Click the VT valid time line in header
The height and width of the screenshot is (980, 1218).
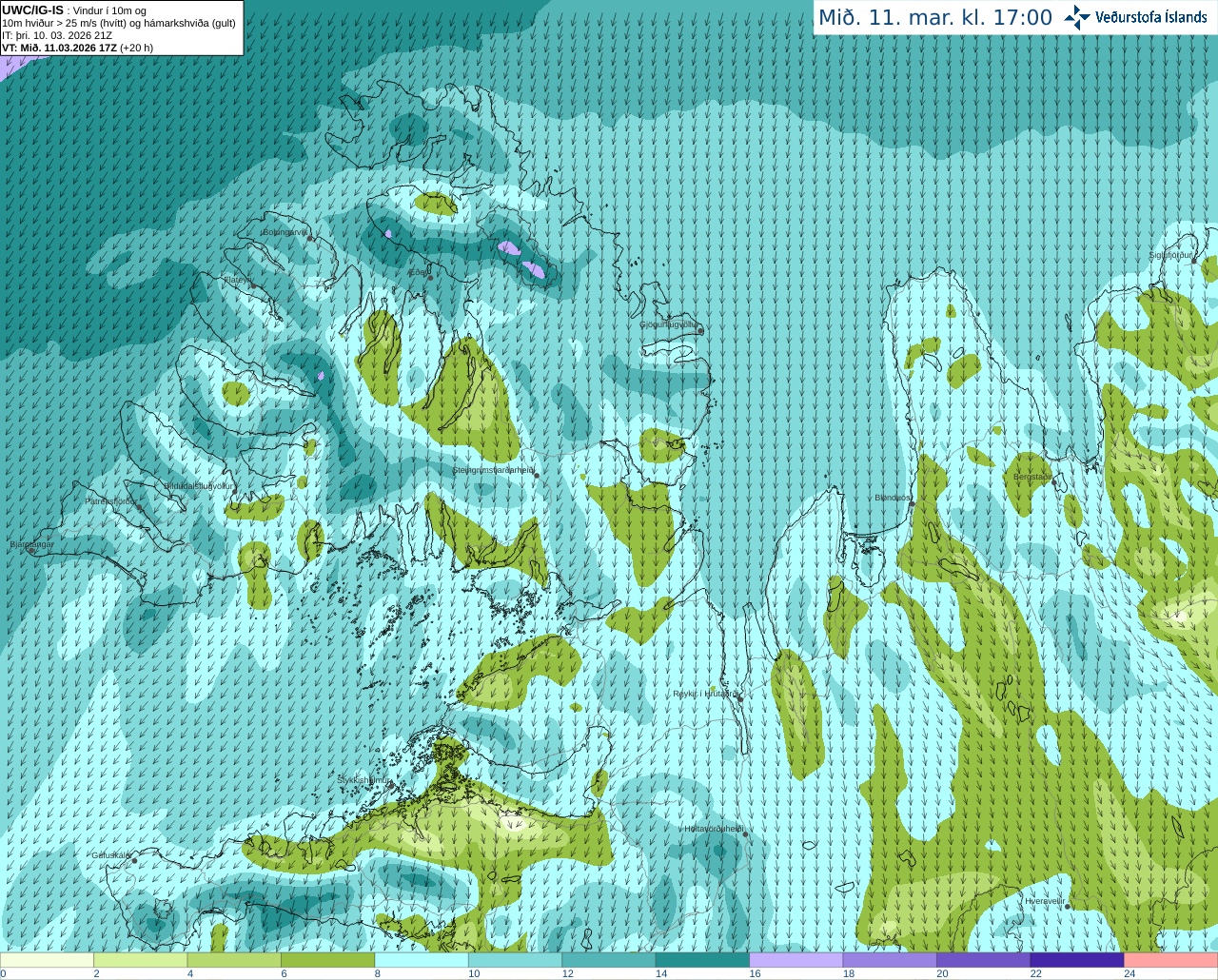tap(78, 48)
